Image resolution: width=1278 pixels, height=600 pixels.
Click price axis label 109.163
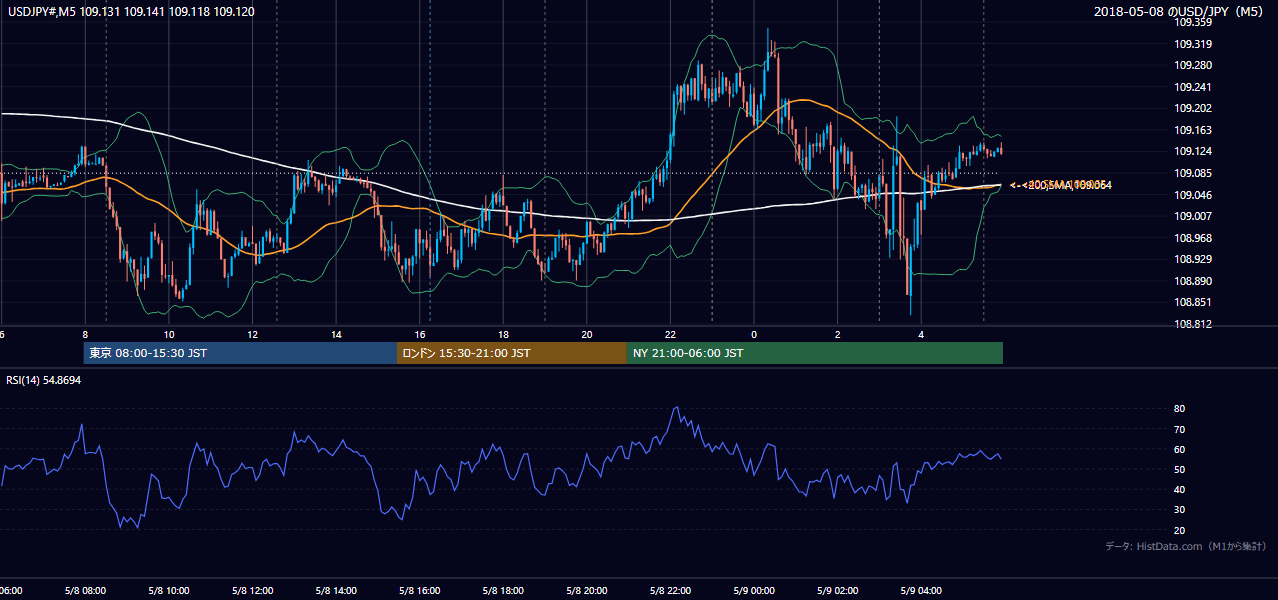coord(1194,130)
